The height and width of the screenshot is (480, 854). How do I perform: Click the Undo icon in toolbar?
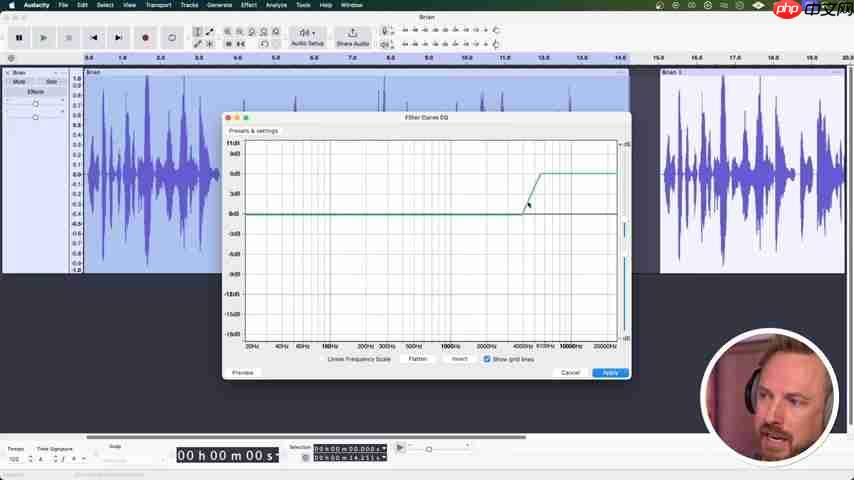(x=264, y=44)
